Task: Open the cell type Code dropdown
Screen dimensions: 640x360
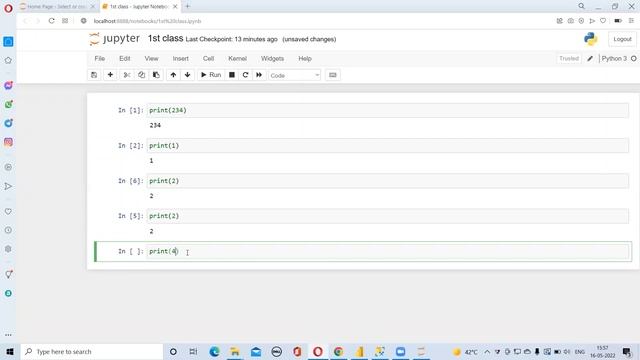Action: [x=294, y=76]
